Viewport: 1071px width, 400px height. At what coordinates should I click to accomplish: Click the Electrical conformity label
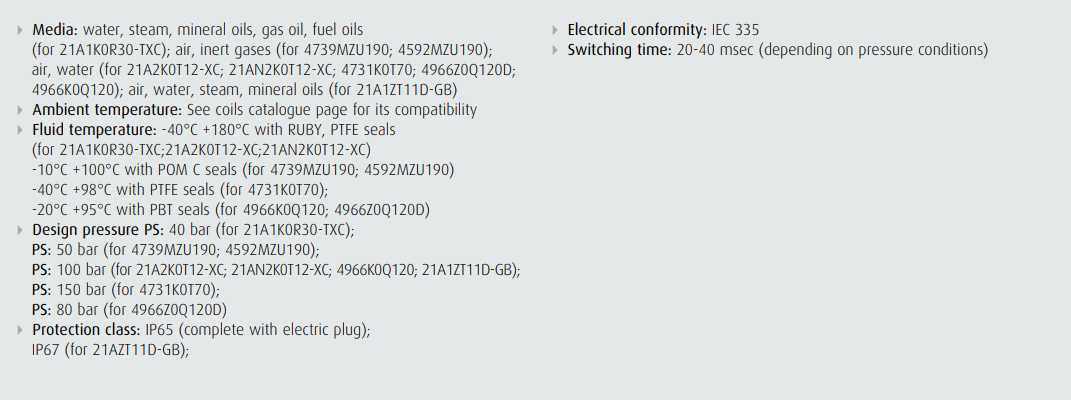tap(637, 30)
